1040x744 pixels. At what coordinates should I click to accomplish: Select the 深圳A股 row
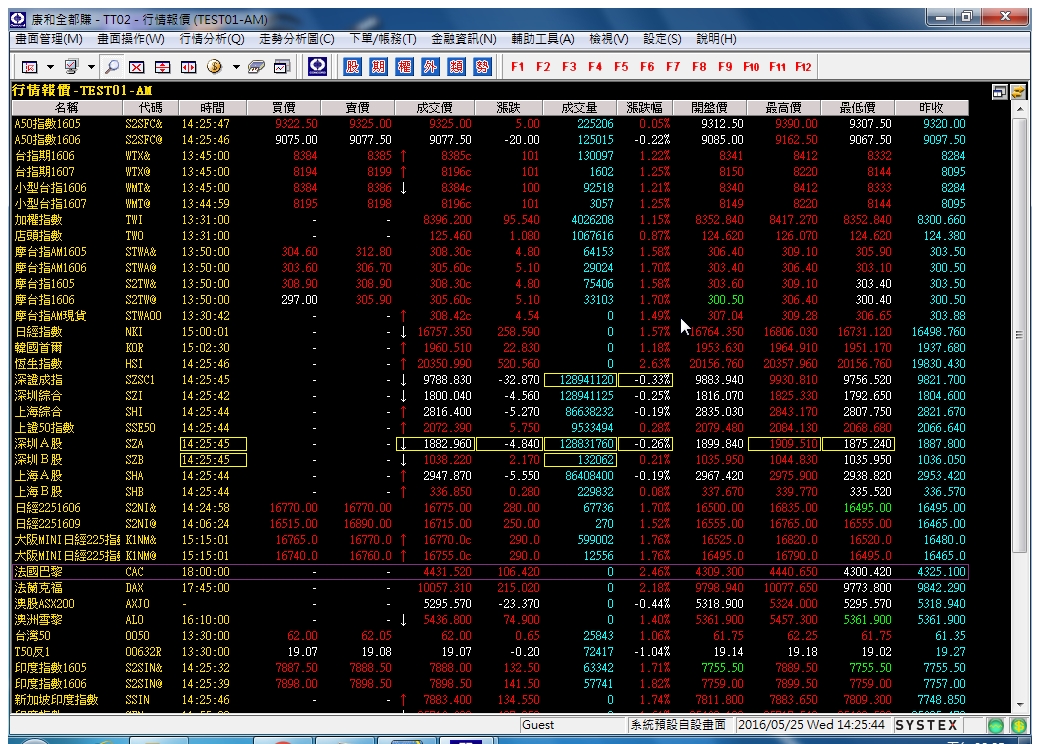point(490,444)
